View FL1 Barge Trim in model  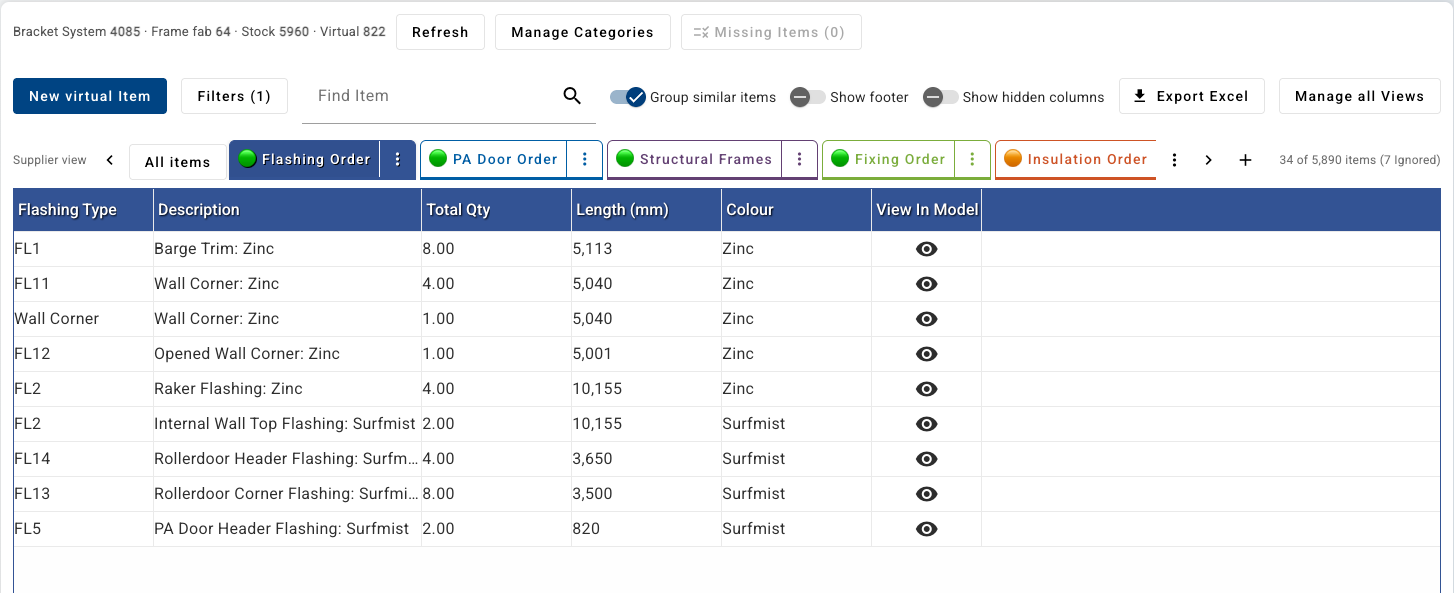pyautogui.click(x=927, y=249)
